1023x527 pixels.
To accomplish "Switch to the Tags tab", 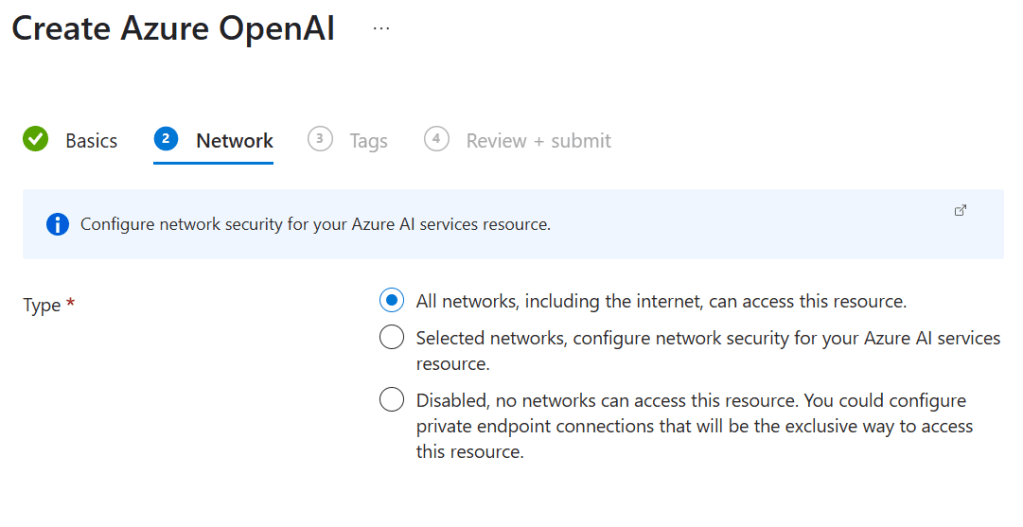I will click(x=368, y=141).
